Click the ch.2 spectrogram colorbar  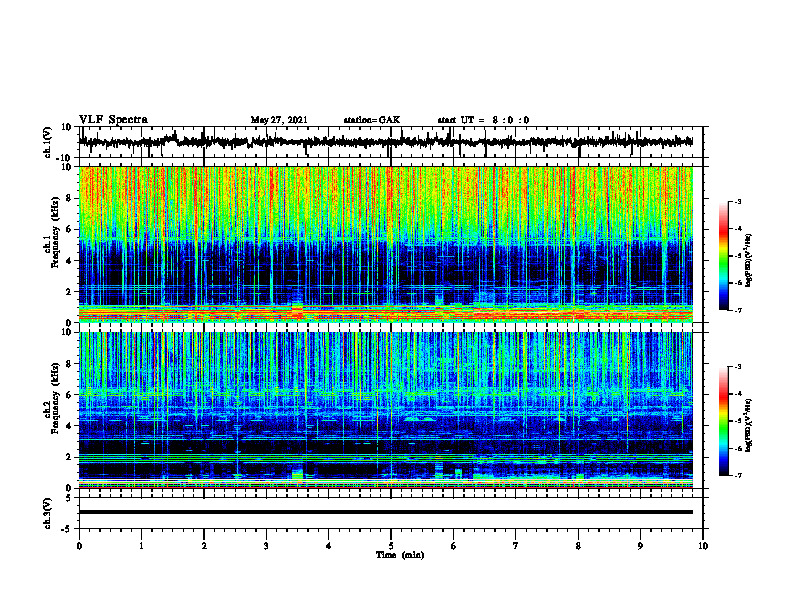724,421
